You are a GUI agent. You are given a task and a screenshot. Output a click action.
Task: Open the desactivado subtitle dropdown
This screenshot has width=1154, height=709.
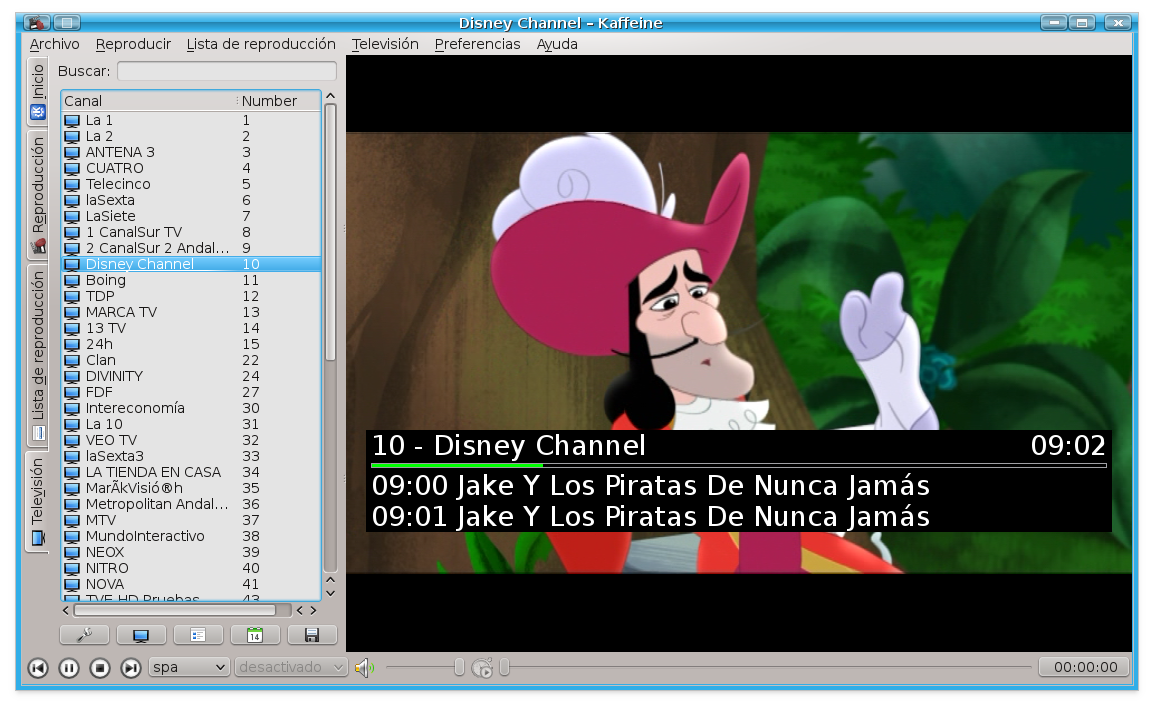291,667
